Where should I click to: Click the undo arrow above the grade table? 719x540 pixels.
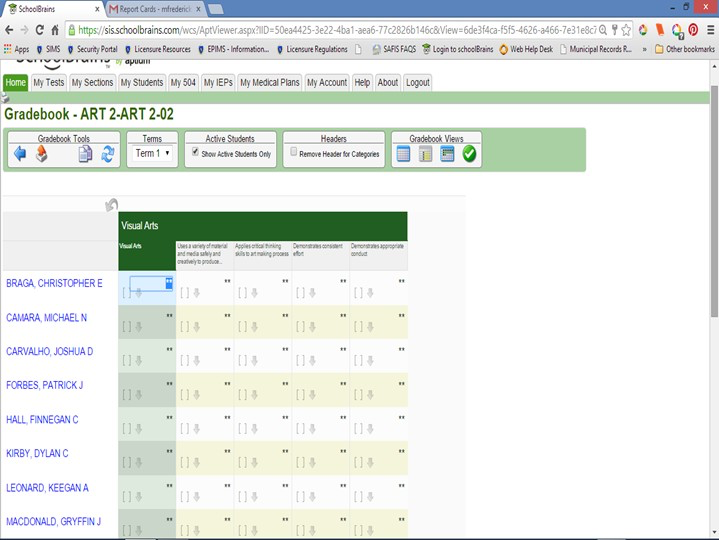[x=111, y=204]
